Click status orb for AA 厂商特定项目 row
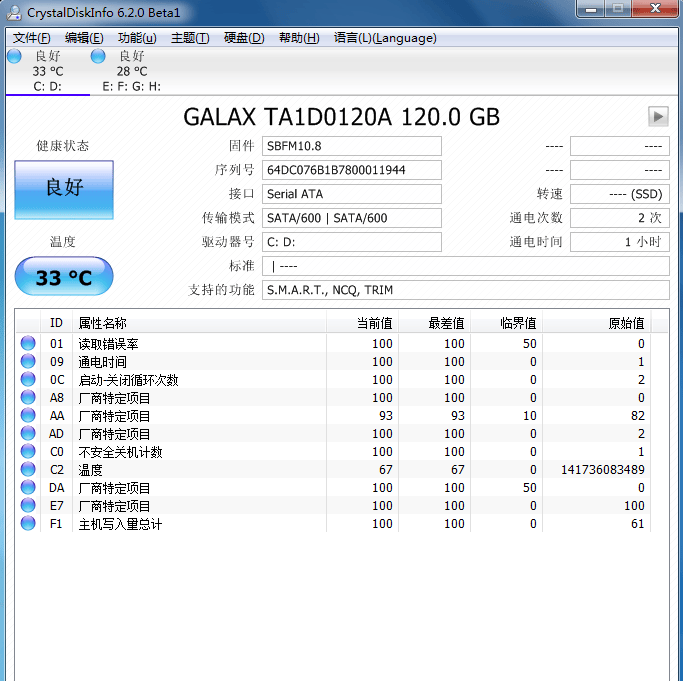Image resolution: width=683 pixels, height=681 pixels. 28,415
